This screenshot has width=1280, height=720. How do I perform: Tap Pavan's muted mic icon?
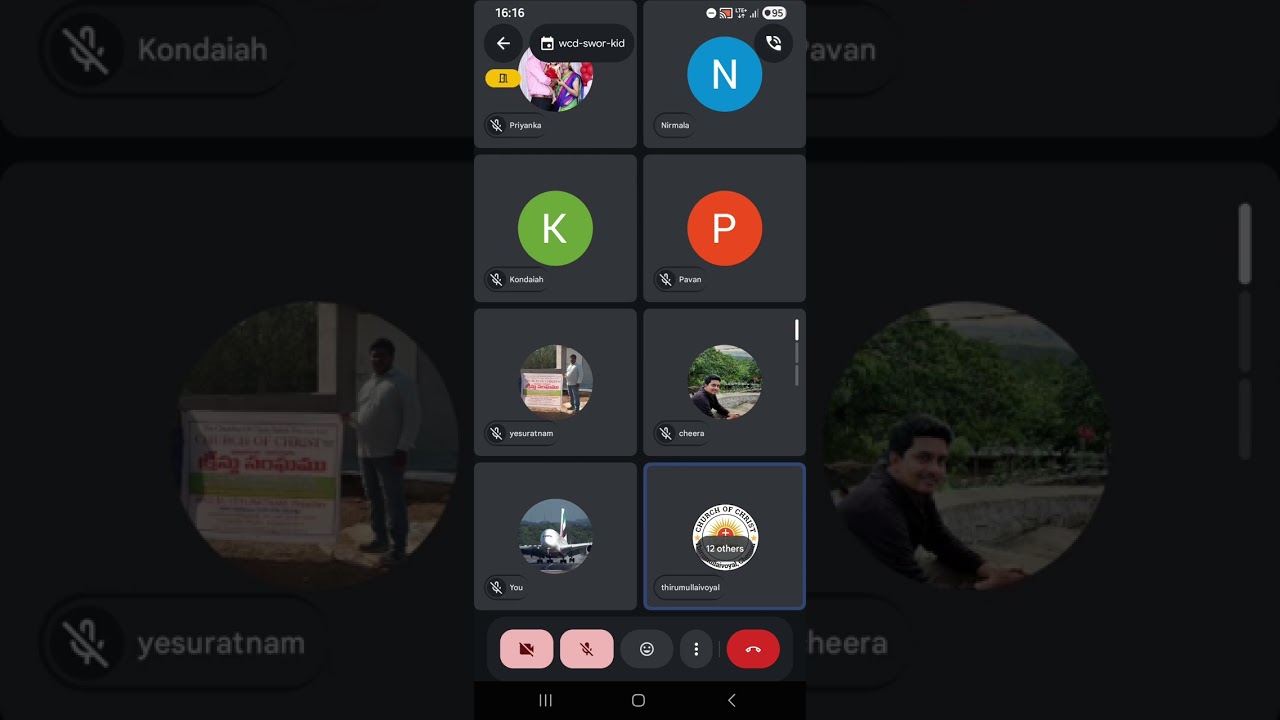(665, 279)
